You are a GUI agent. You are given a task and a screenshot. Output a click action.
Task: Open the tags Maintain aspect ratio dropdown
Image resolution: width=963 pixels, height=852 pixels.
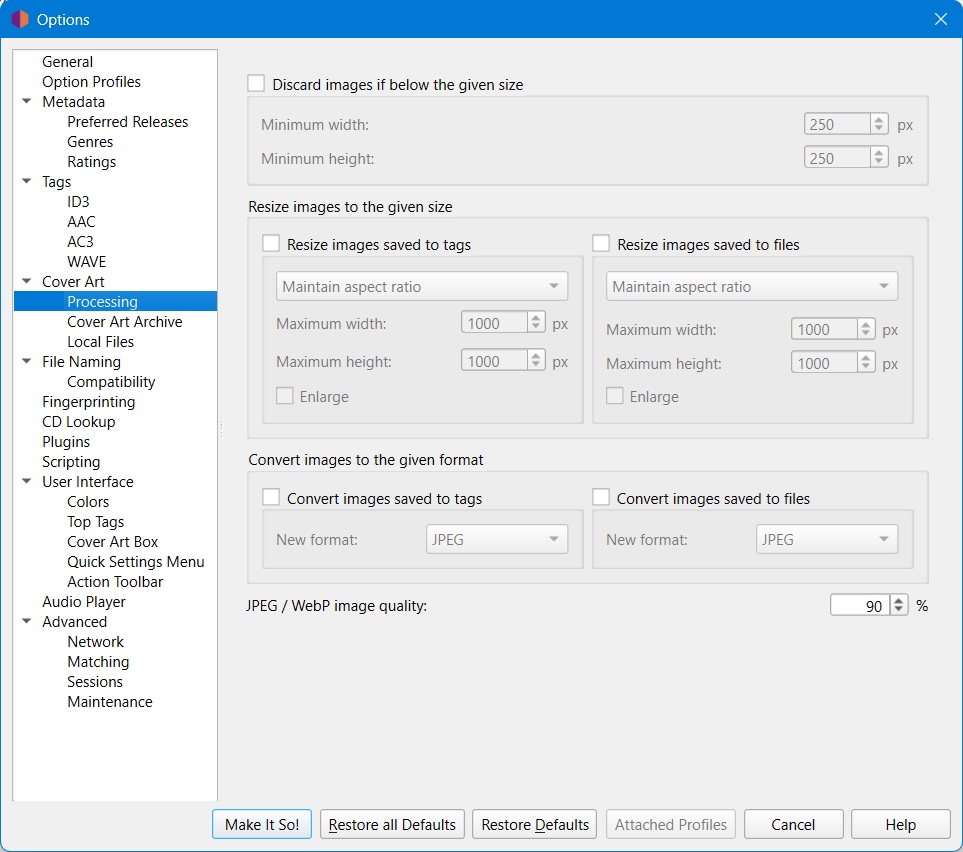click(422, 286)
